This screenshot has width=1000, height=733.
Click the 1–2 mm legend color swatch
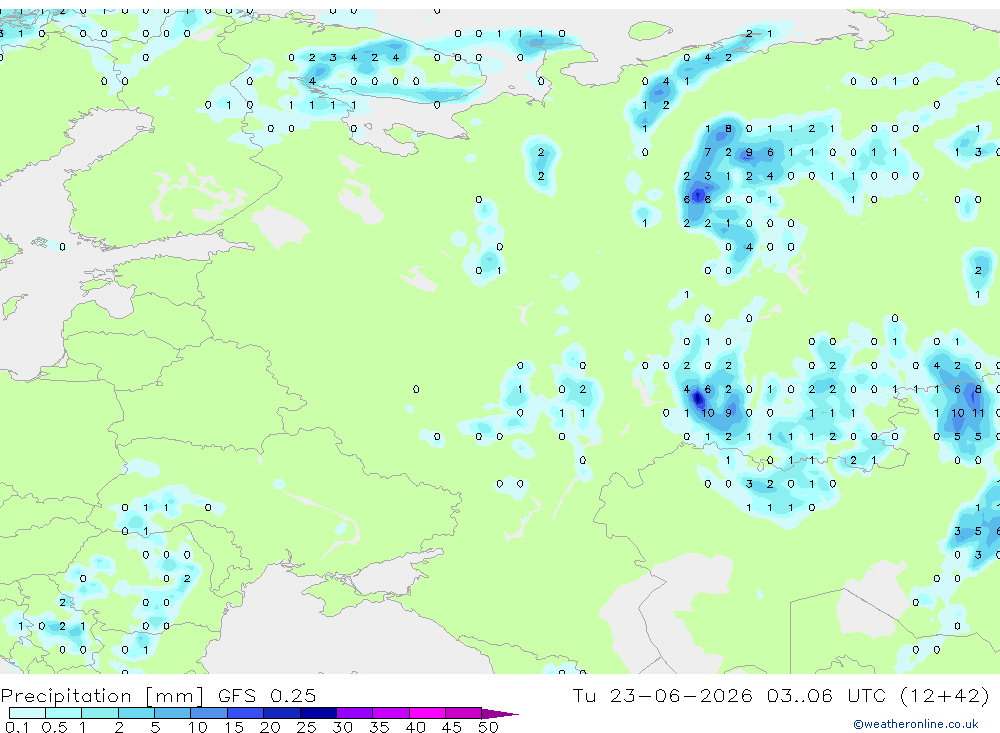[x=99, y=713]
